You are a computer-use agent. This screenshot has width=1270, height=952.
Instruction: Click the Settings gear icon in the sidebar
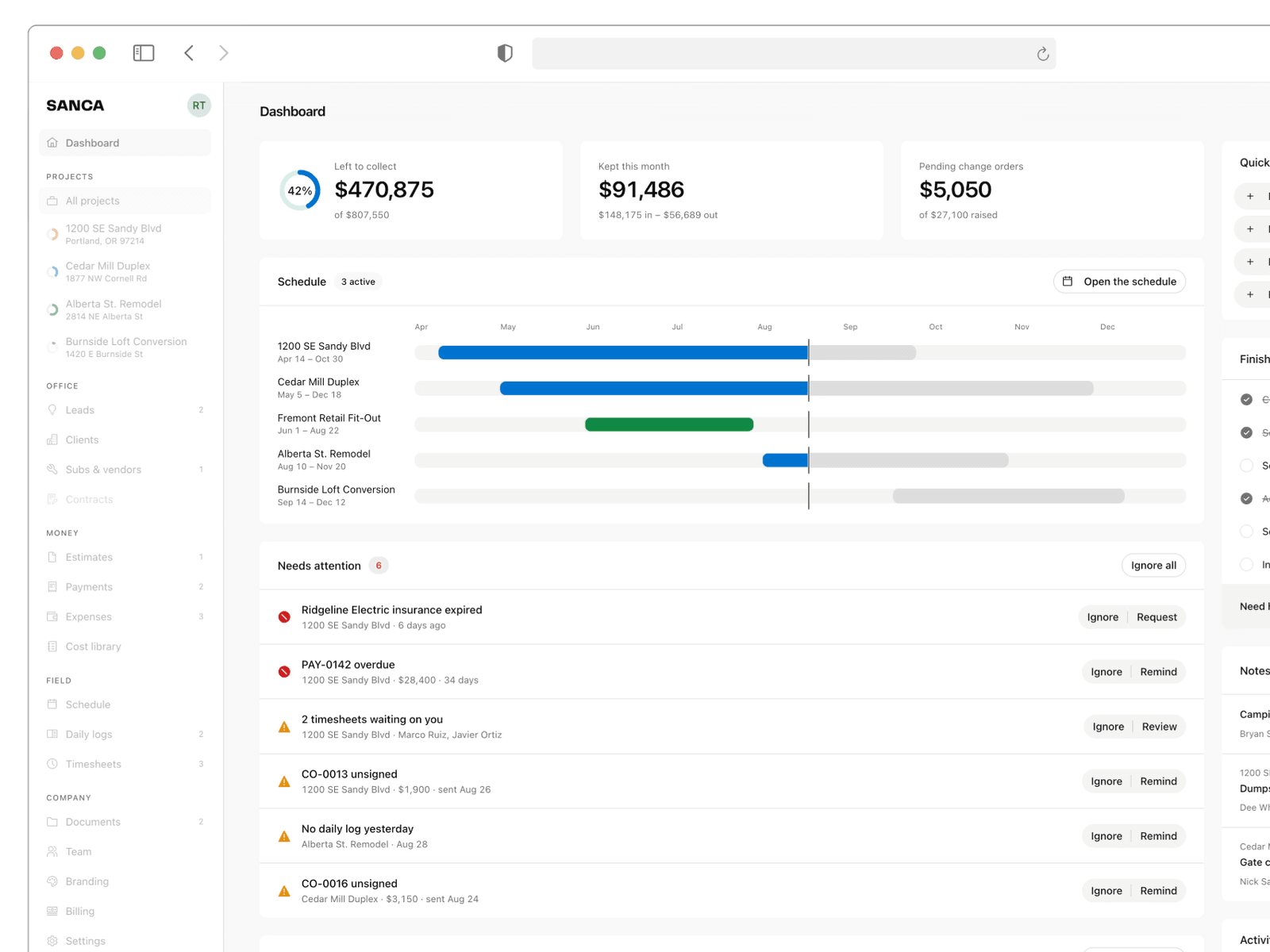coord(52,941)
